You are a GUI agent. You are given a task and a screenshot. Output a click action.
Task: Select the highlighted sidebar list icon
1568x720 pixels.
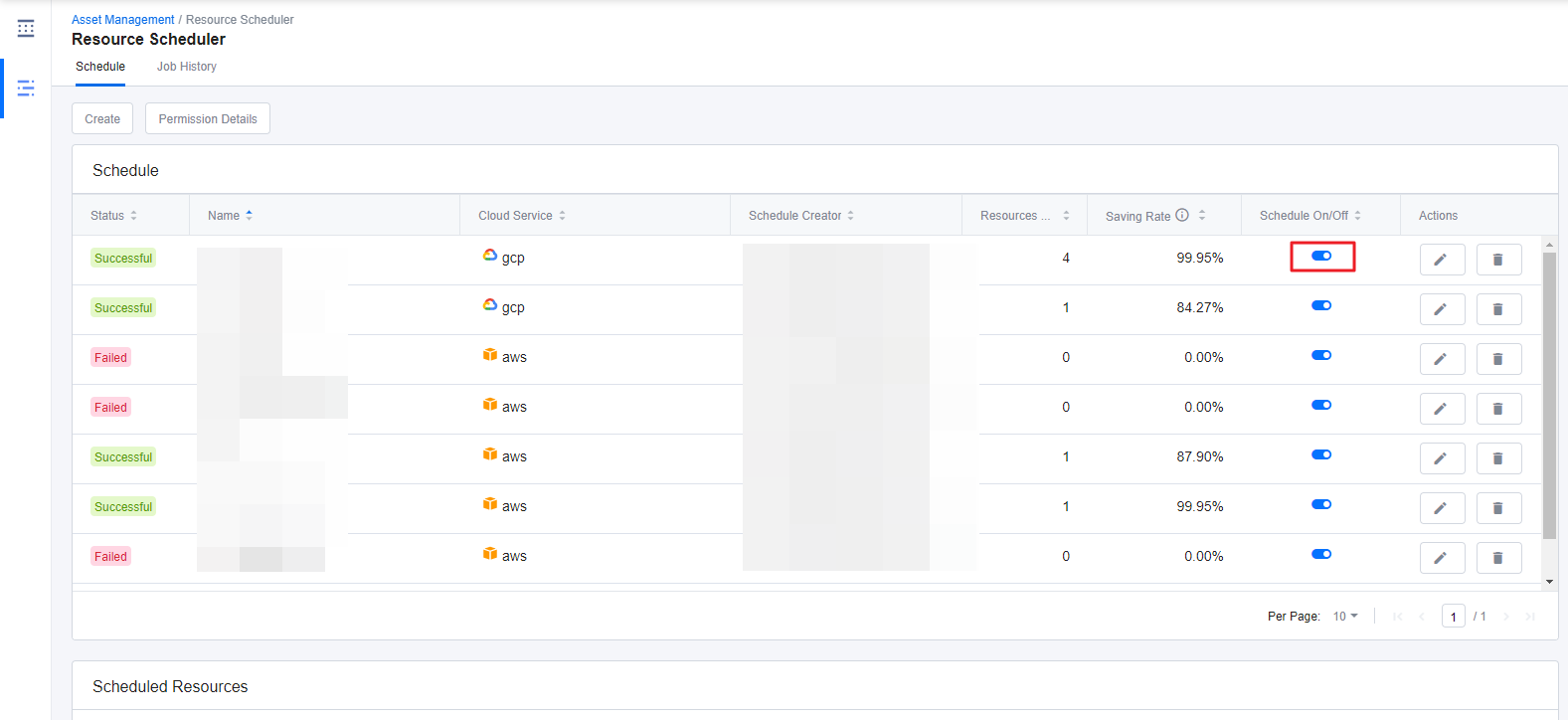point(26,89)
